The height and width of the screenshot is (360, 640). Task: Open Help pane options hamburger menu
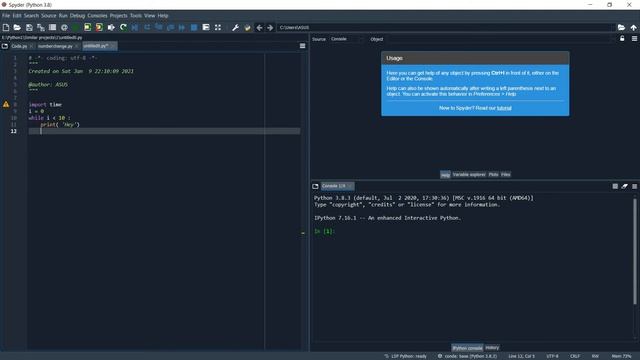634,38
